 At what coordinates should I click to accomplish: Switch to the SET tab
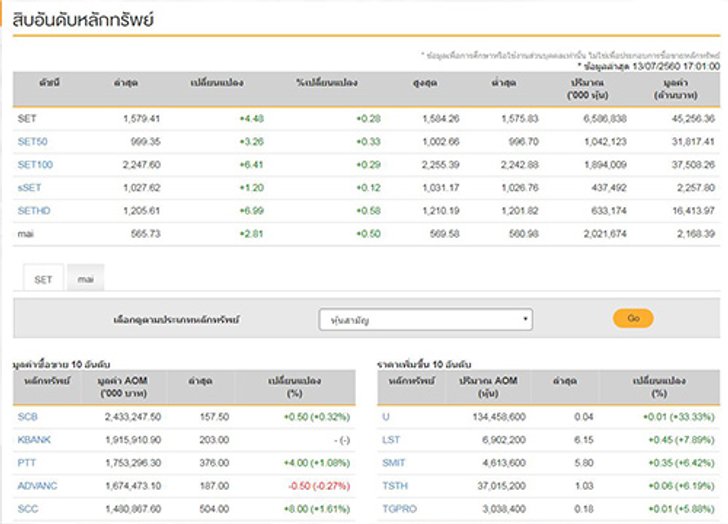click(43, 279)
